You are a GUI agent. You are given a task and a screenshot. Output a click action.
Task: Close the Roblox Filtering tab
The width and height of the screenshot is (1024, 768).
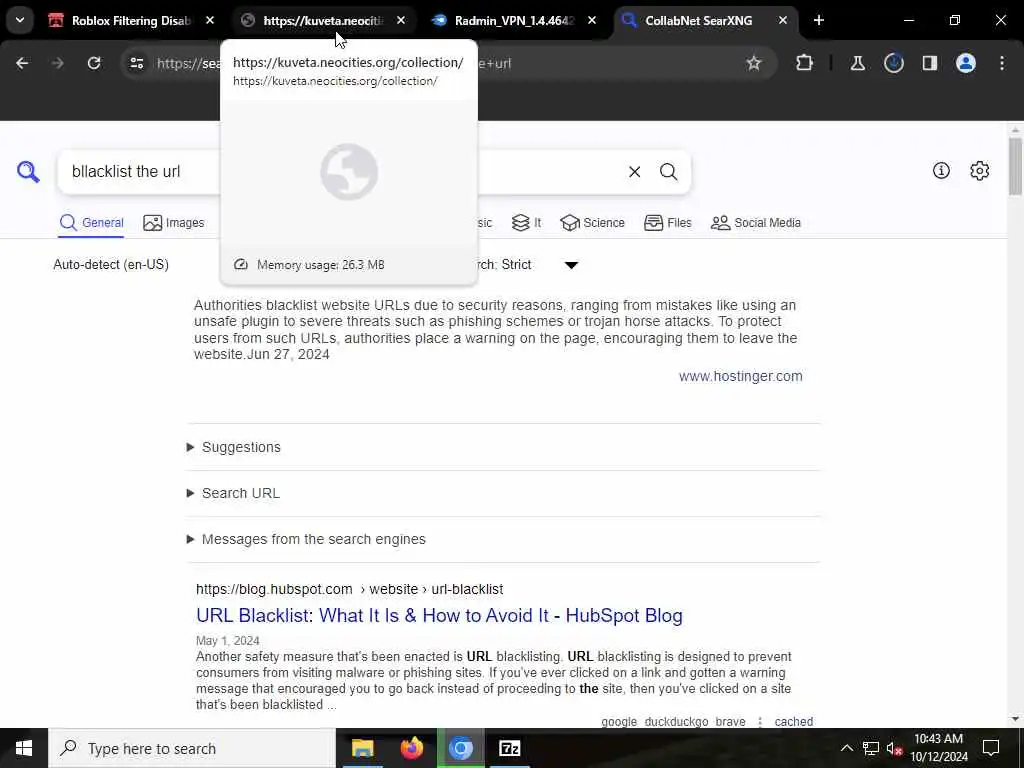coord(210,21)
